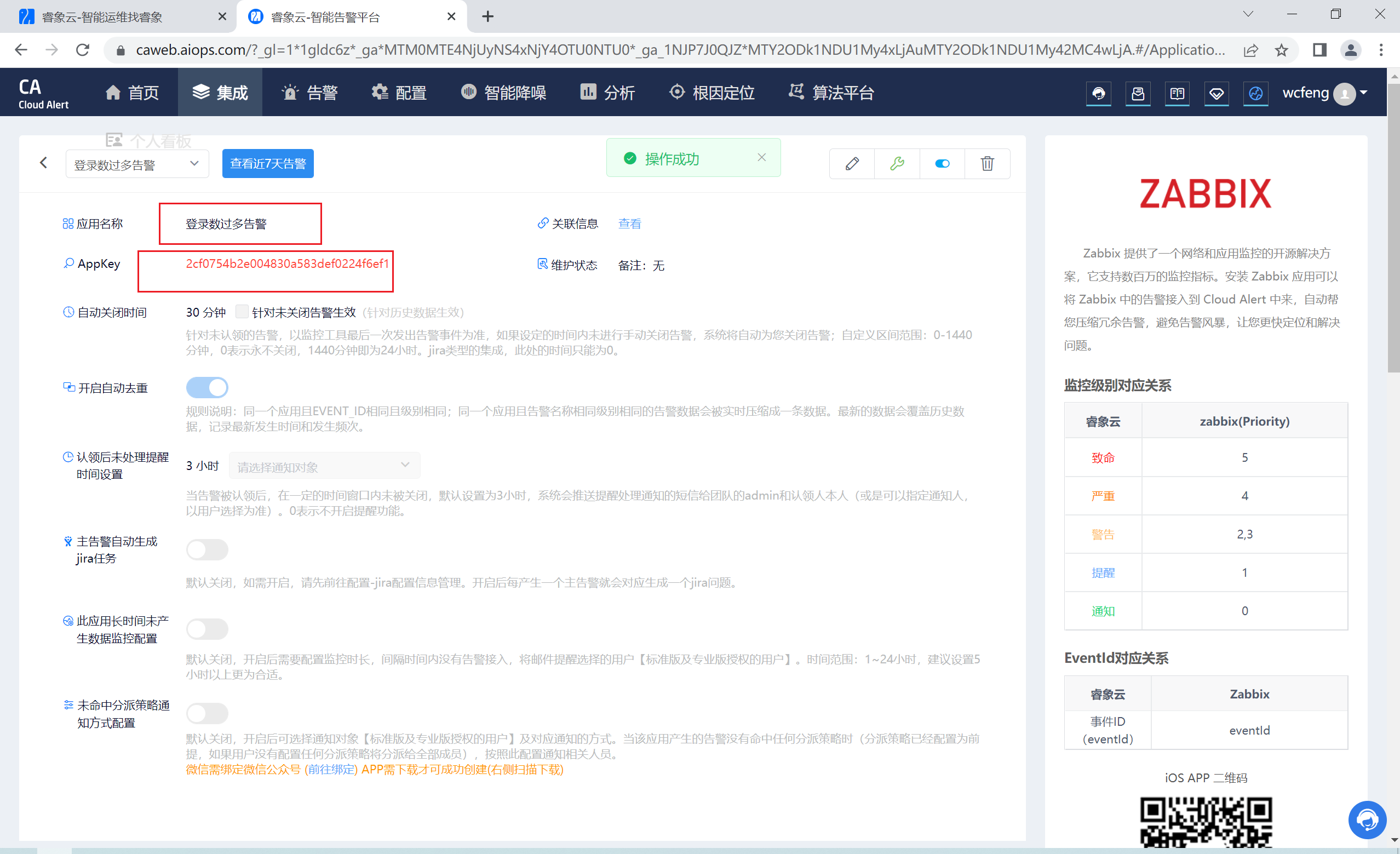Click the AppKey value text
The height and width of the screenshot is (854, 1400).
coord(288,263)
